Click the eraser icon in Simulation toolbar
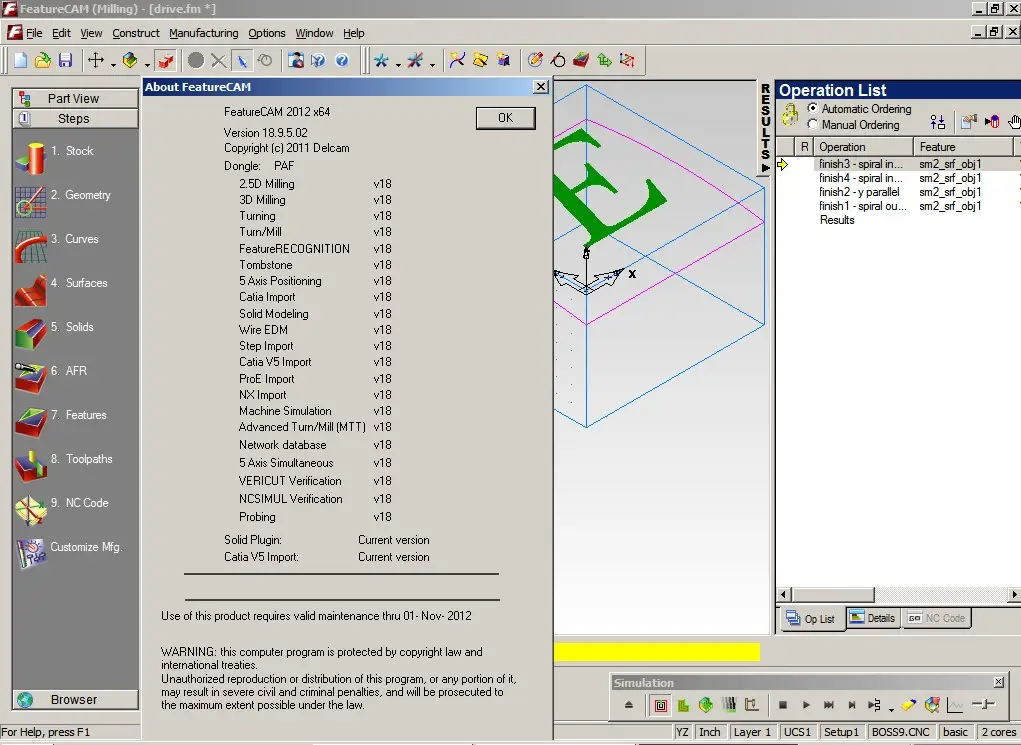Screen dimensions: 1021x745 click(908, 705)
